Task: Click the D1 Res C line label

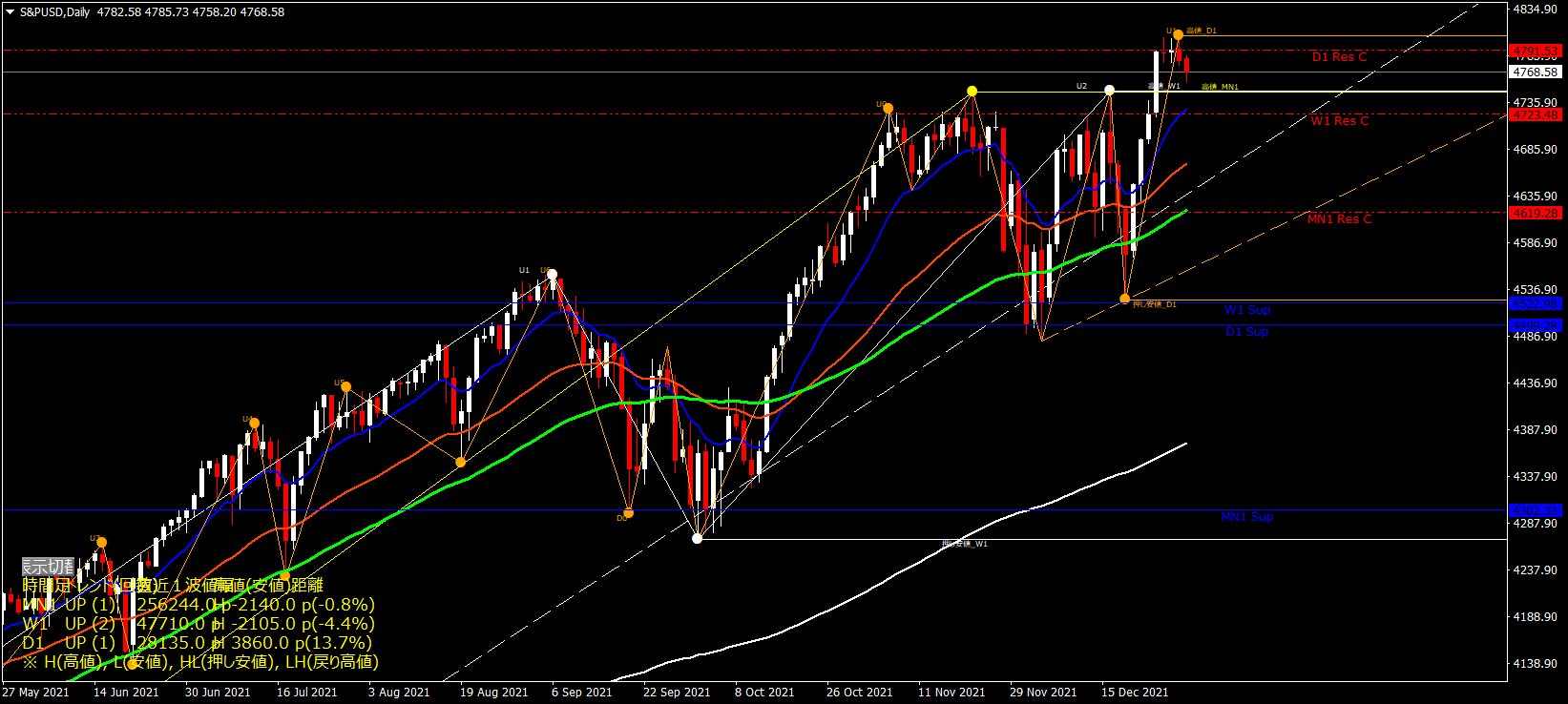Action: [x=1339, y=57]
